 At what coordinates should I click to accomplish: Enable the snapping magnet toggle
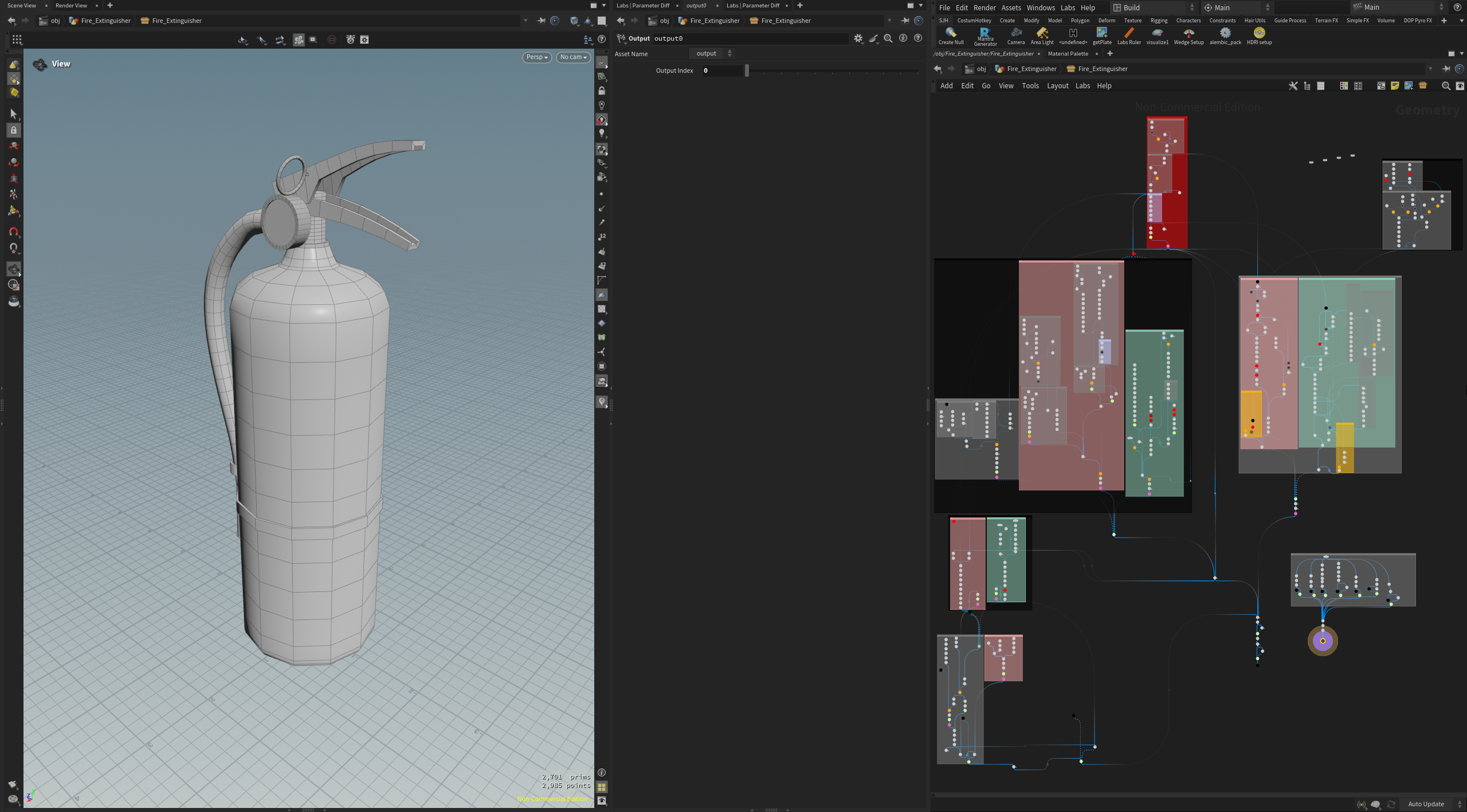(14, 232)
